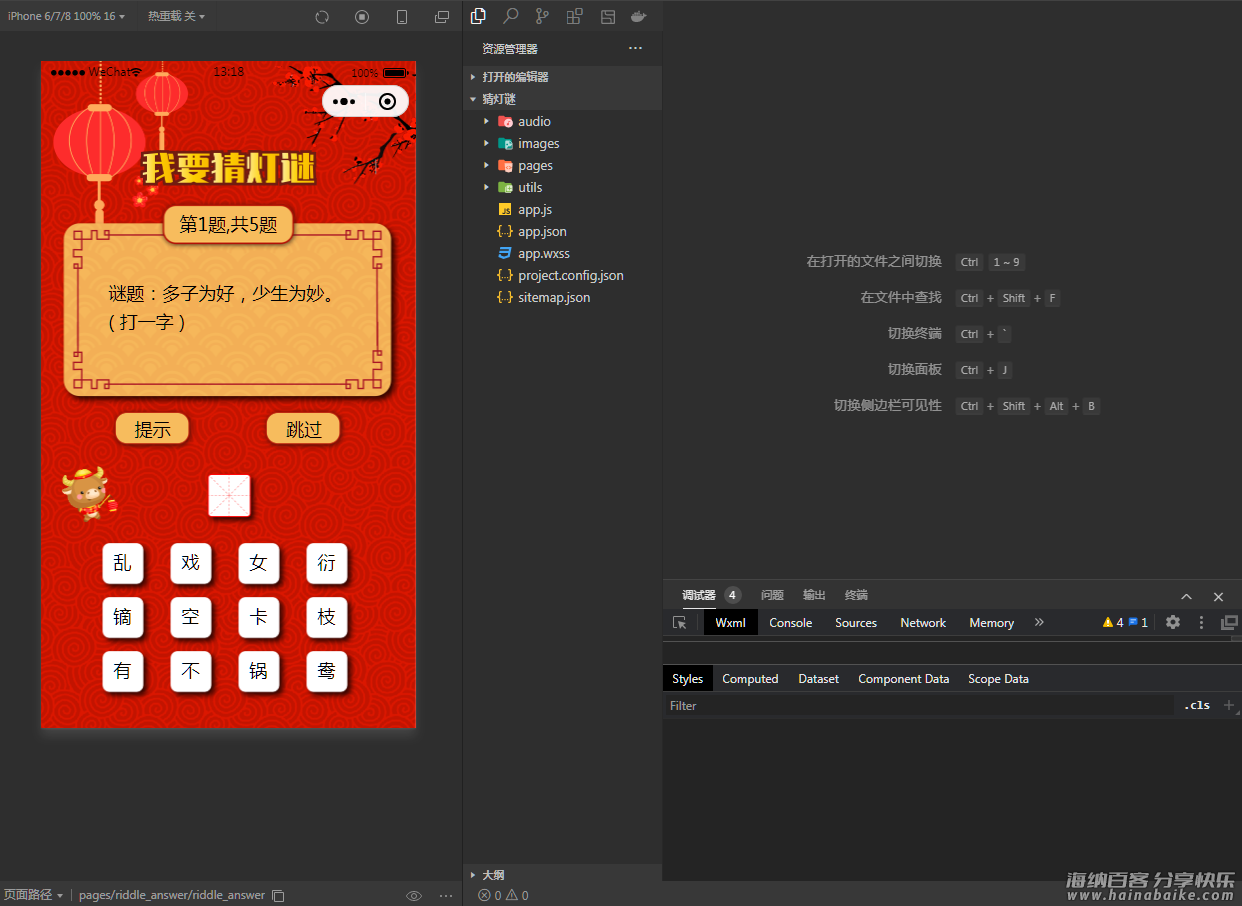Choose the character tile 女
This screenshot has height=906, width=1242.
[259, 563]
